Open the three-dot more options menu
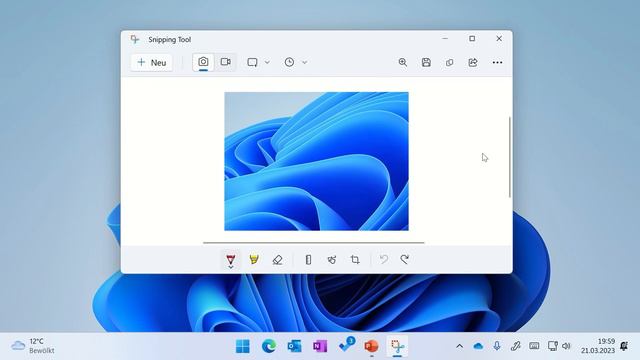Image resolution: width=640 pixels, height=360 pixels. click(497, 62)
